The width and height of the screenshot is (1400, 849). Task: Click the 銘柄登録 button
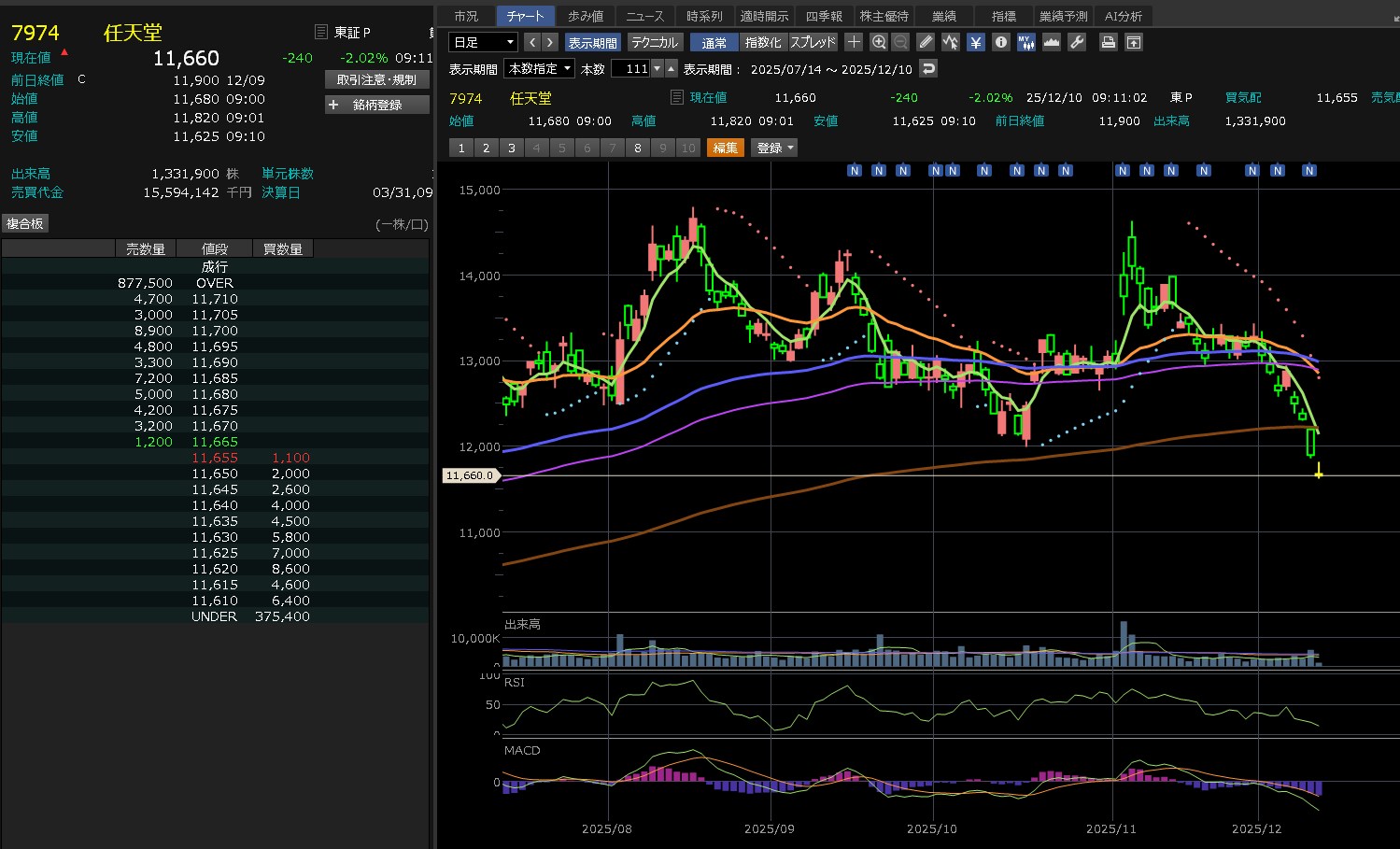tap(376, 105)
